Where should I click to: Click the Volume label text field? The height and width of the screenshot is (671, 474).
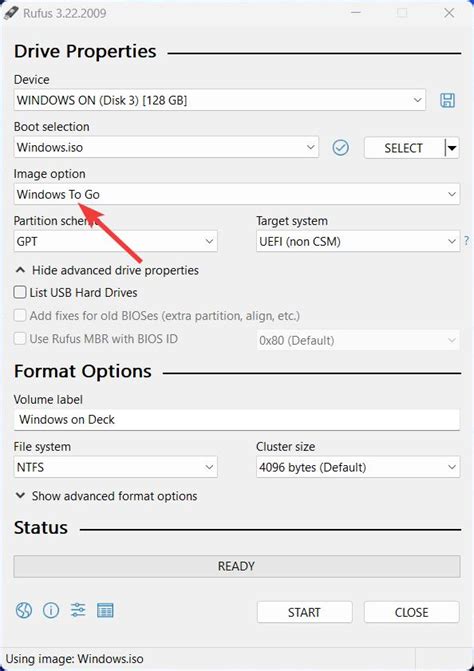[237, 419]
